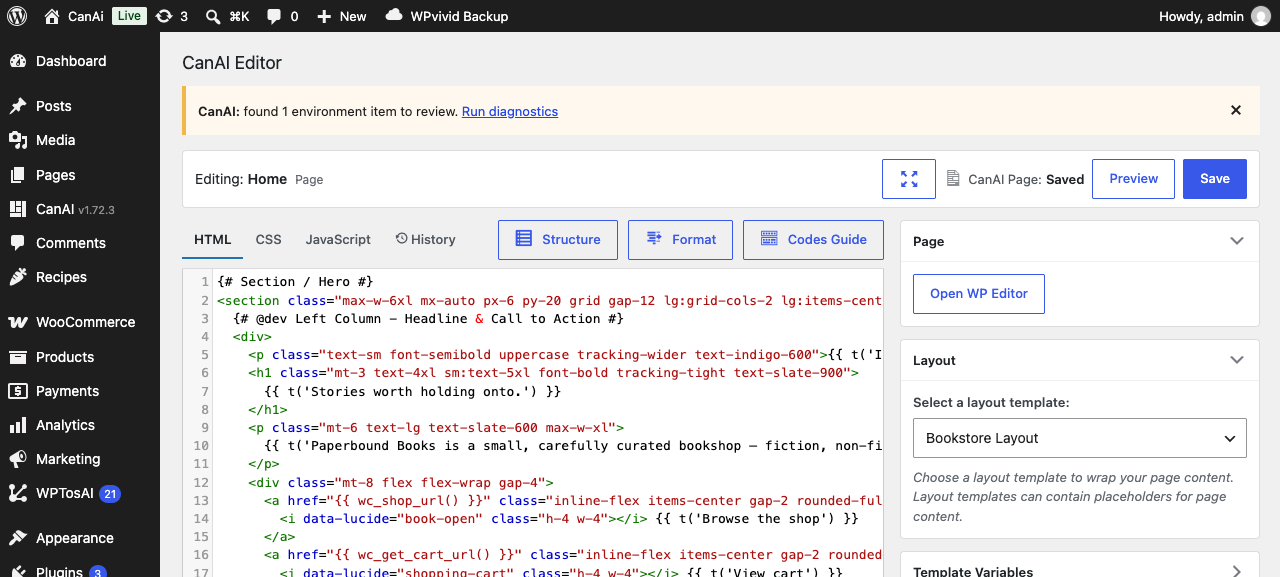Click the Media library icon
Image resolution: width=1280 pixels, height=577 pixels.
click(x=18, y=140)
